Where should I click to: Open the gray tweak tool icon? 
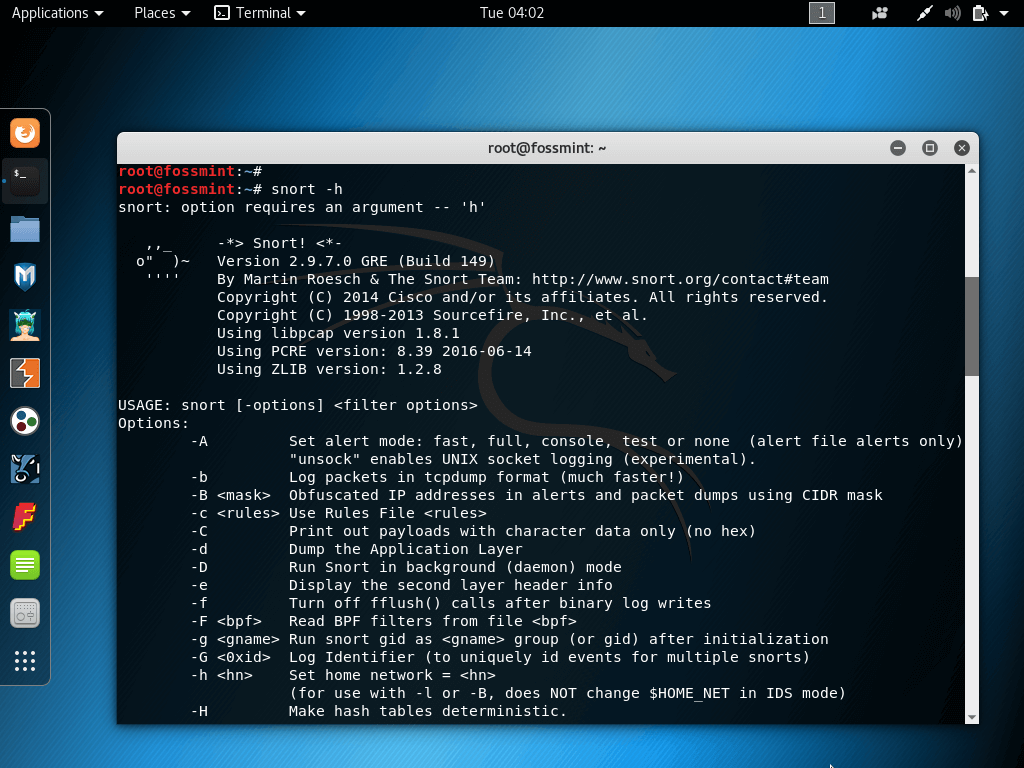[x=25, y=613]
